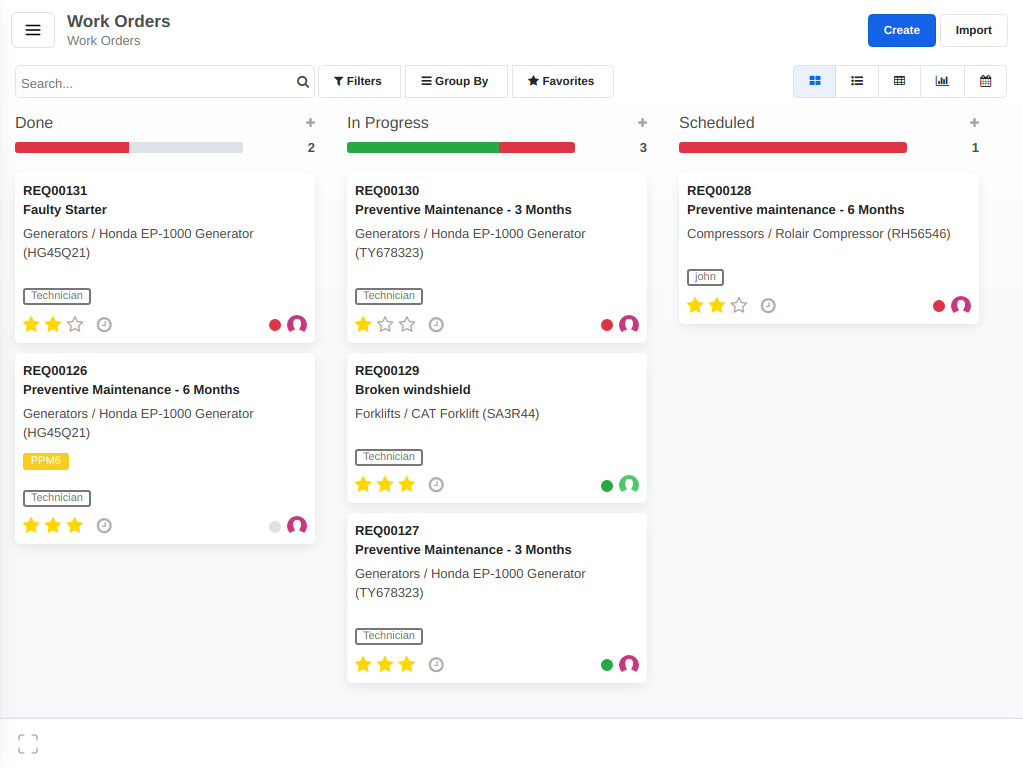Click the Work Orders breadcrumb
The width and height of the screenshot is (1023, 768).
[103, 42]
